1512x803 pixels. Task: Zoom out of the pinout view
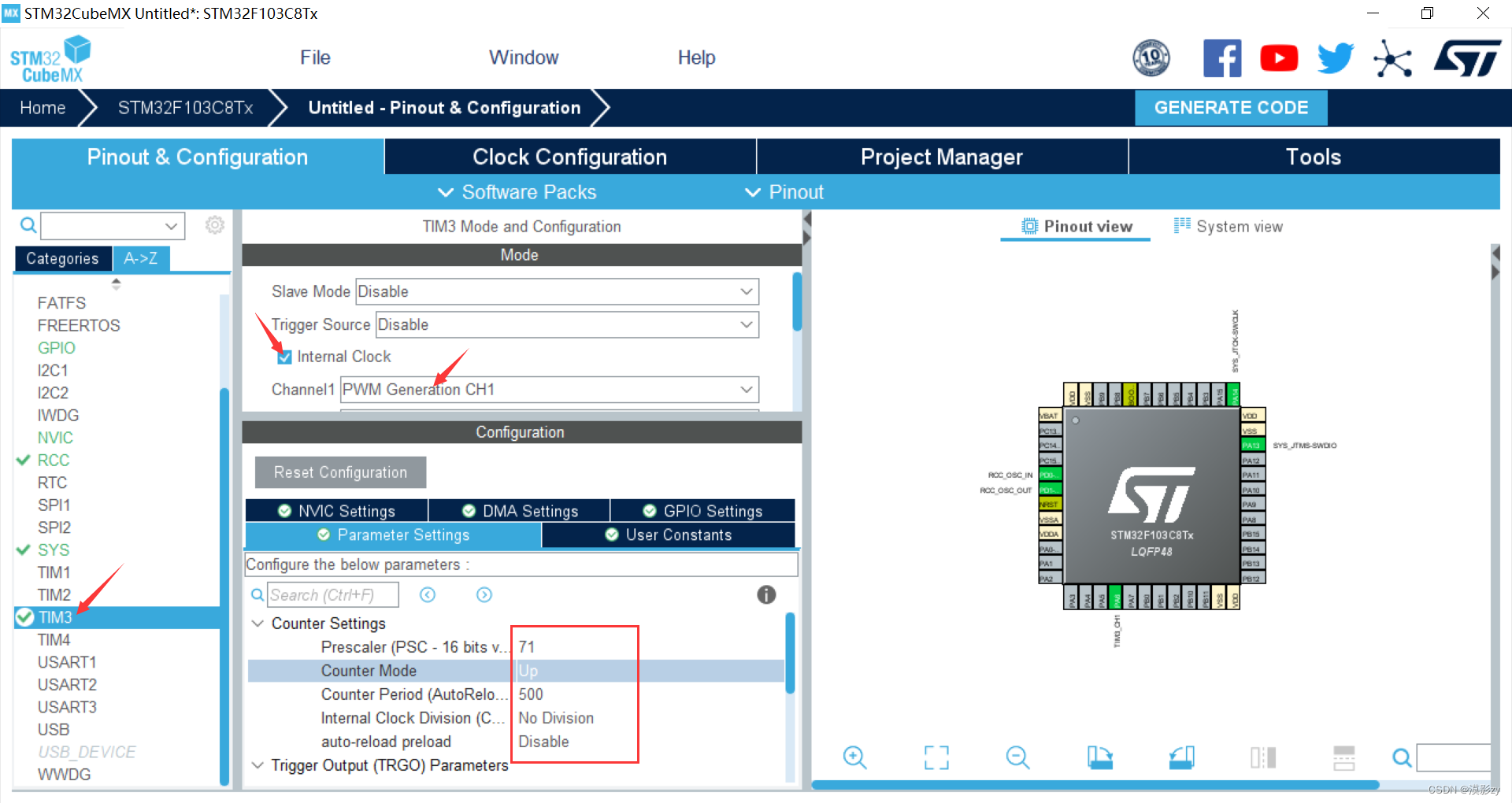pyautogui.click(x=1017, y=757)
